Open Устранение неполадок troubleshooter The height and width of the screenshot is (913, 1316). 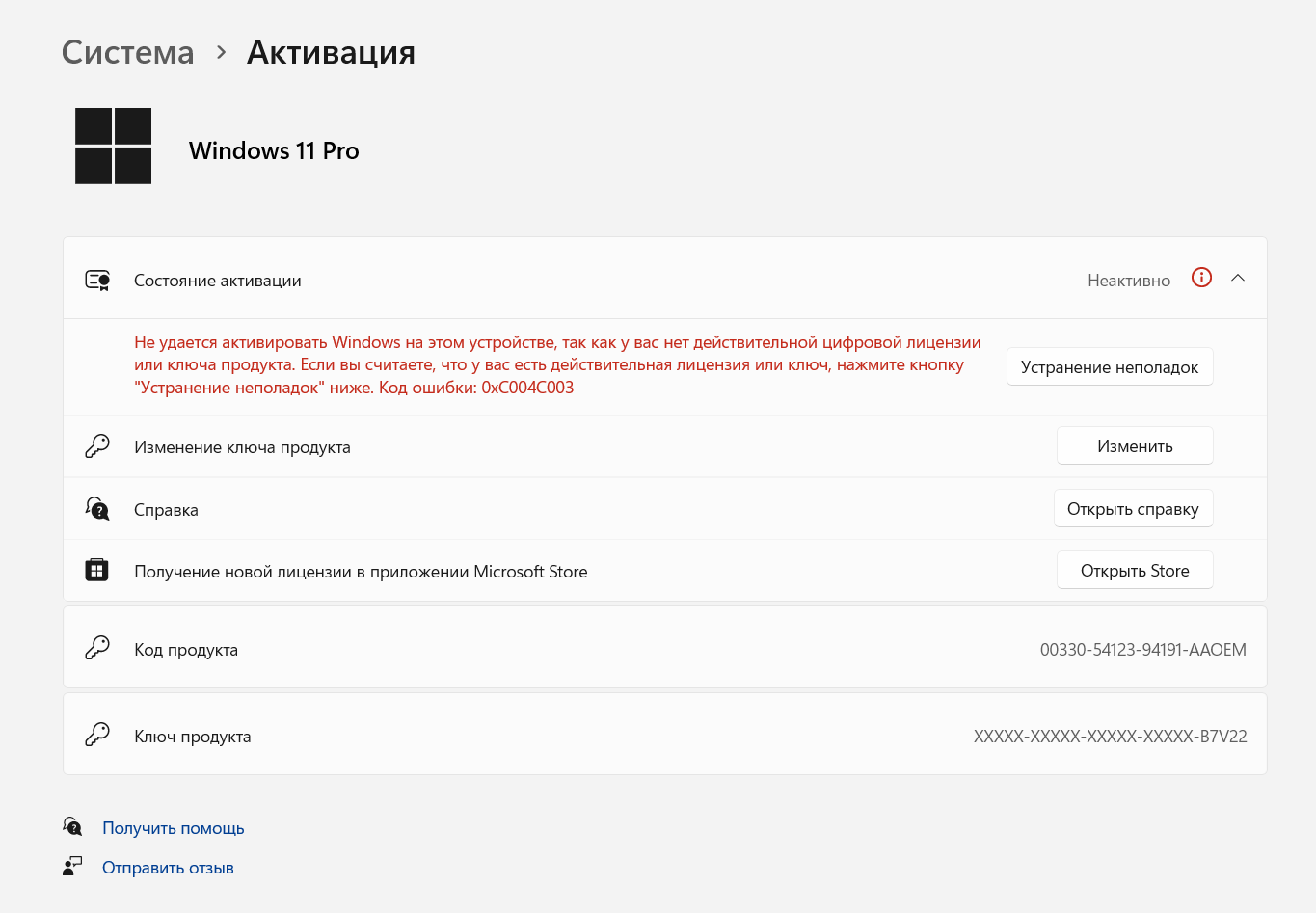click(x=1110, y=367)
